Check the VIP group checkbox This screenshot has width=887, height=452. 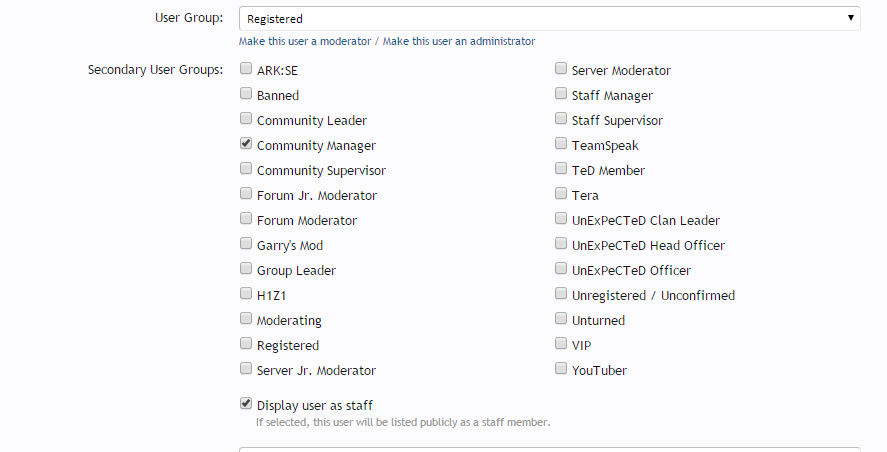(x=561, y=344)
